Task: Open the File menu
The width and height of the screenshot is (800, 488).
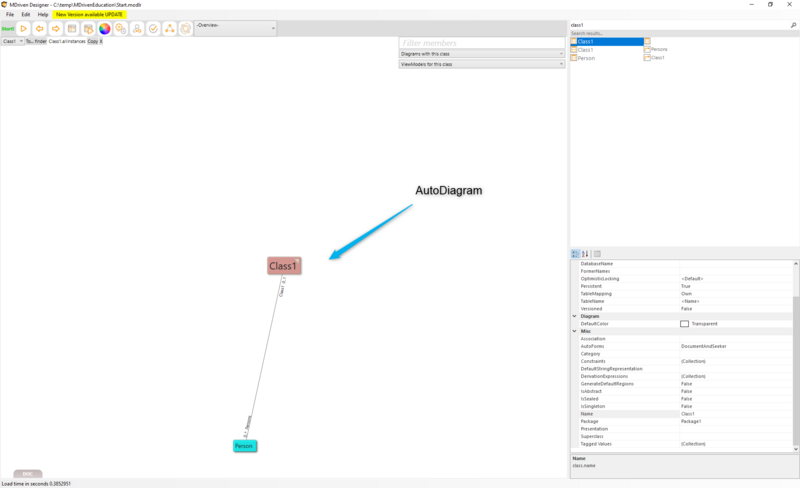Action: click(10, 15)
